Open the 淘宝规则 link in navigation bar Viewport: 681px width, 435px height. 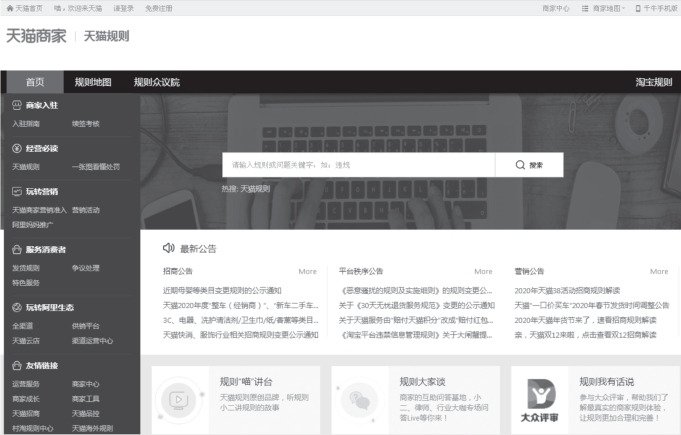pyautogui.click(x=653, y=82)
